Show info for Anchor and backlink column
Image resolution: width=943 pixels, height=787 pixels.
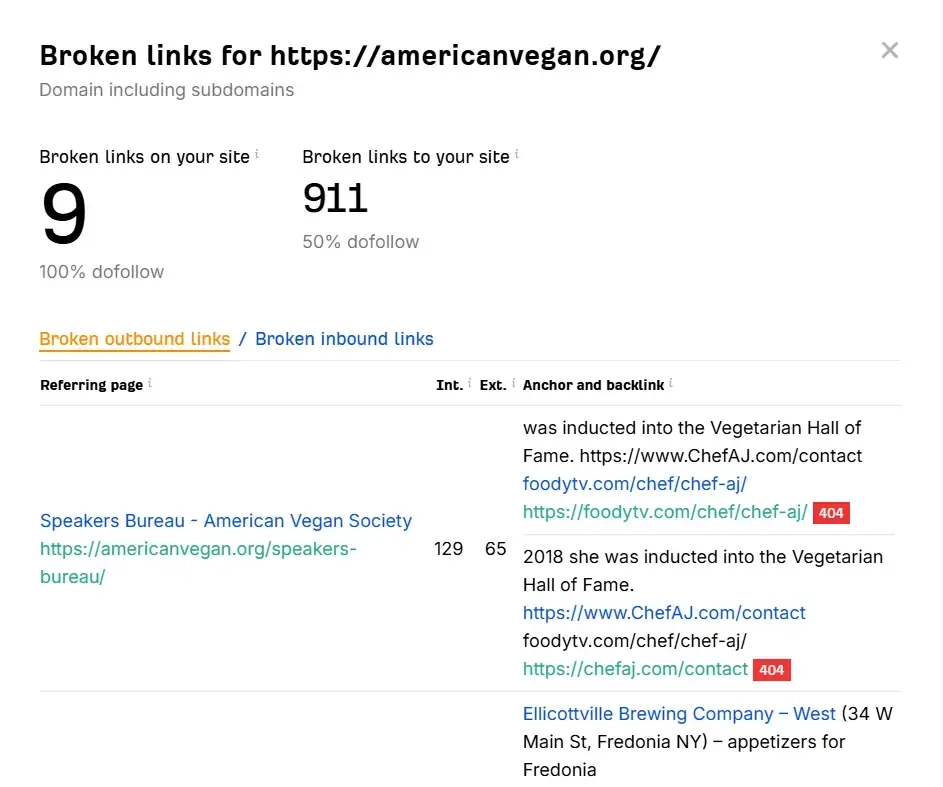coord(671,382)
